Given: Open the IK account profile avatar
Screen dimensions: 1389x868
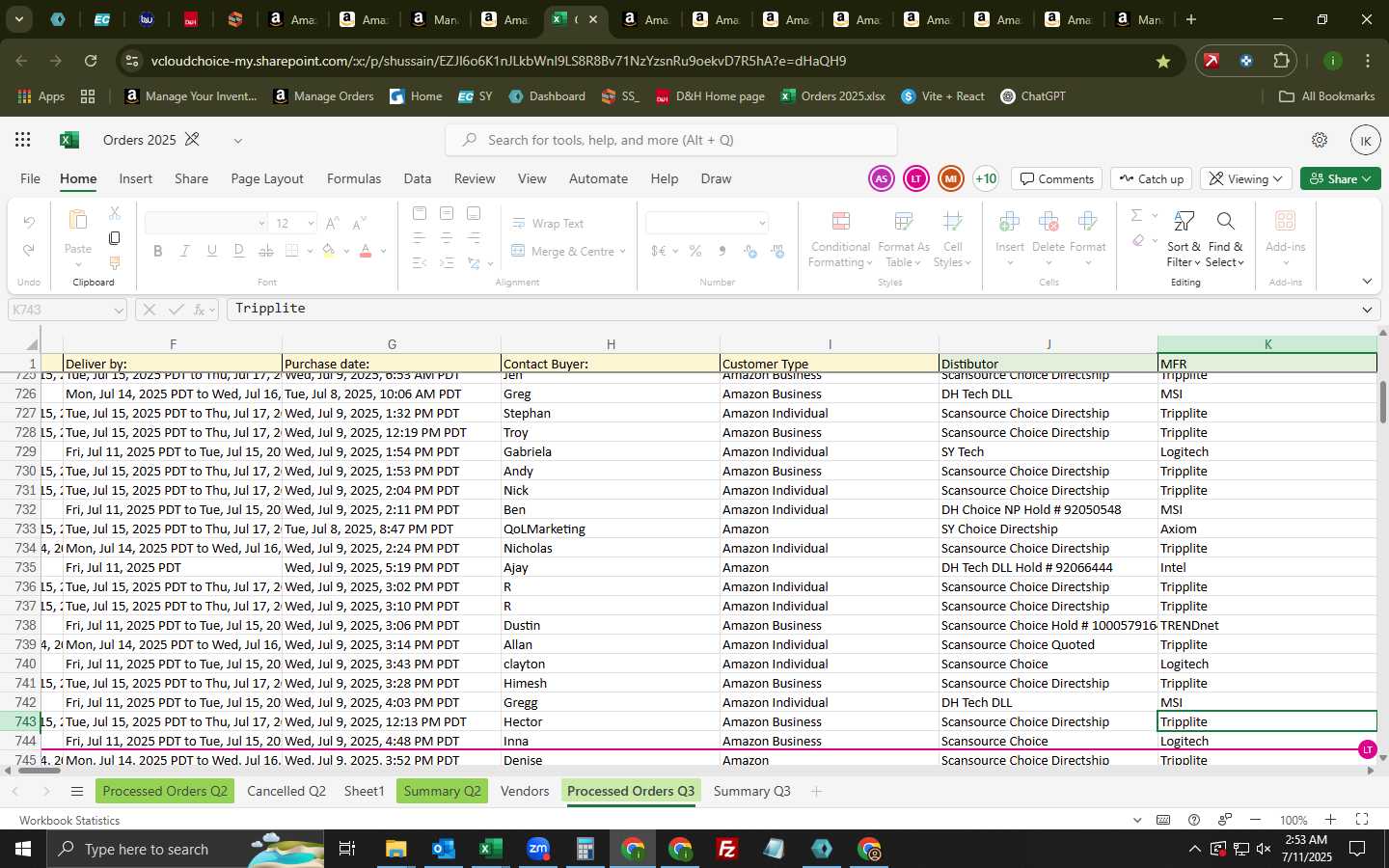Looking at the screenshot, I should pyautogui.click(x=1365, y=140).
